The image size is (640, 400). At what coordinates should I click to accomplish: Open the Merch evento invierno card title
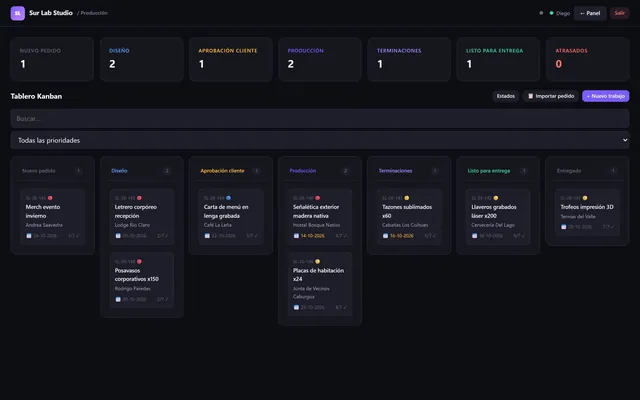[x=43, y=211]
